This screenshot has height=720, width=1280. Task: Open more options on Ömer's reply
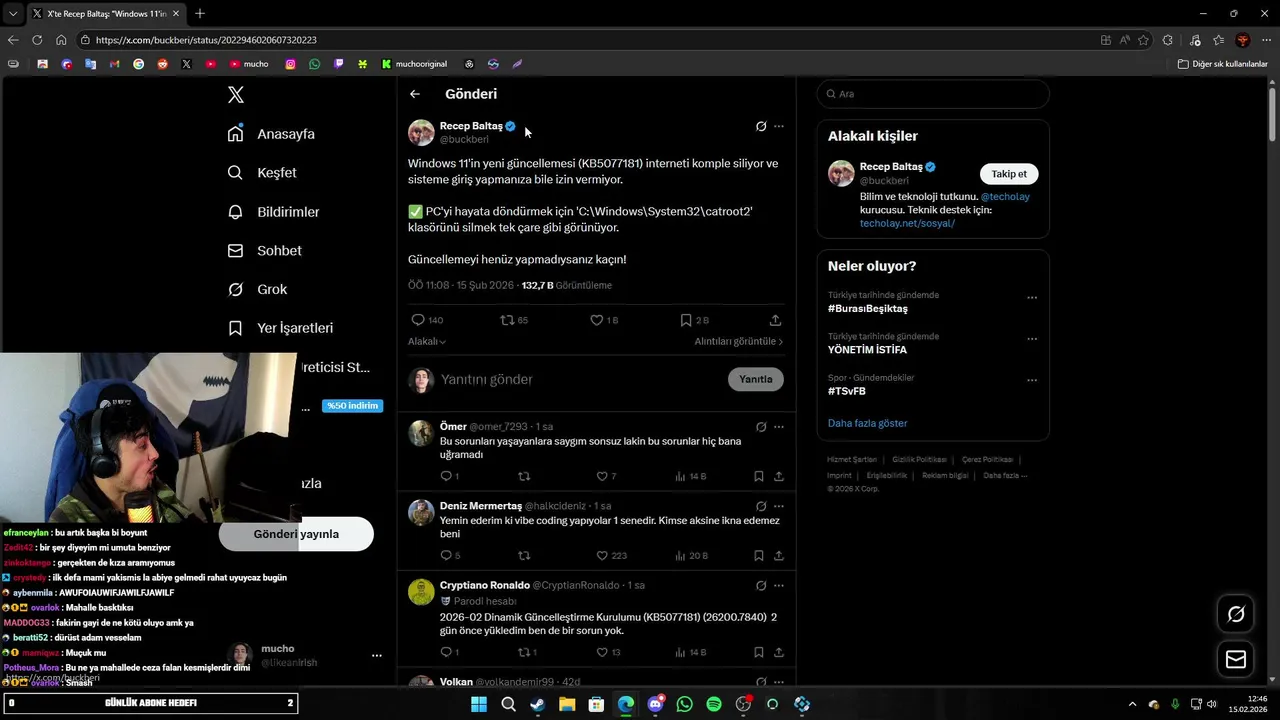click(x=779, y=427)
